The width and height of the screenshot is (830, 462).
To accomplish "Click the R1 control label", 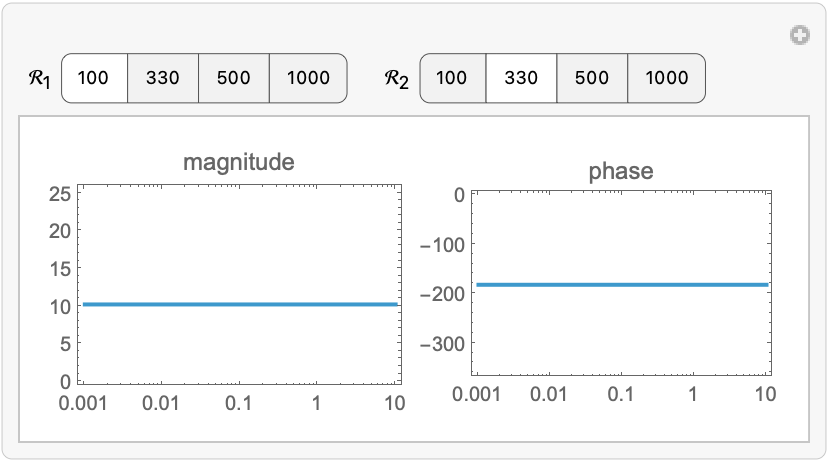I will [x=42, y=79].
